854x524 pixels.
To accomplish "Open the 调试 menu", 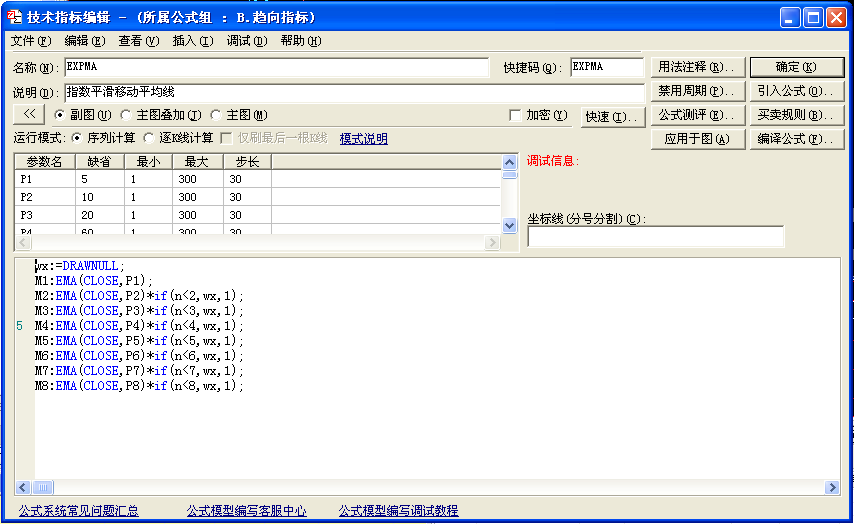I will (x=246, y=41).
